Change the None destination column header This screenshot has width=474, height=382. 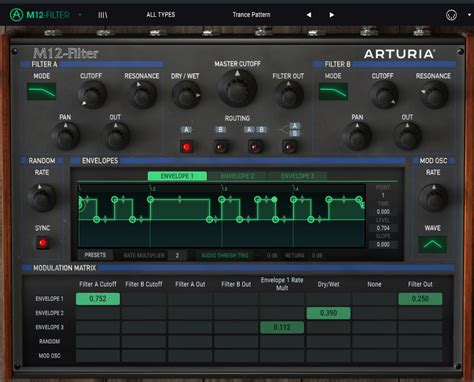[374, 284]
